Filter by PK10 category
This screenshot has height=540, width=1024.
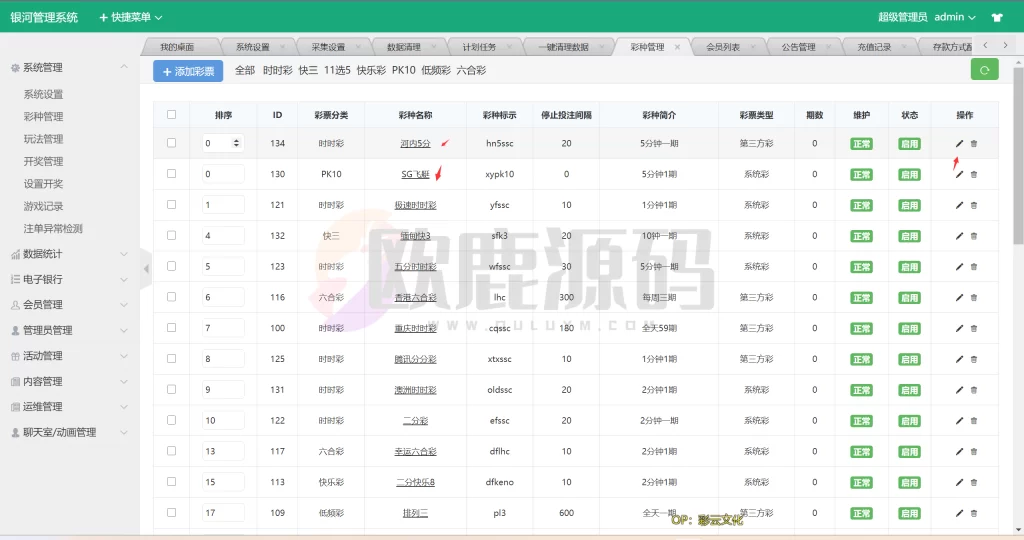coord(404,71)
